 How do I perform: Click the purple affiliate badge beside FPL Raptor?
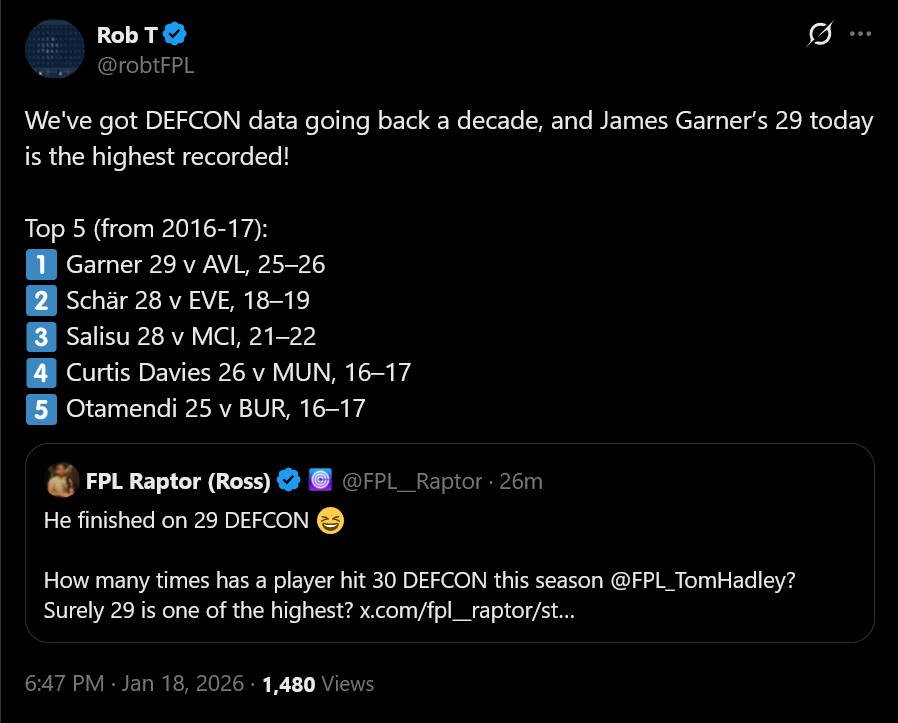[x=319, y=481]
